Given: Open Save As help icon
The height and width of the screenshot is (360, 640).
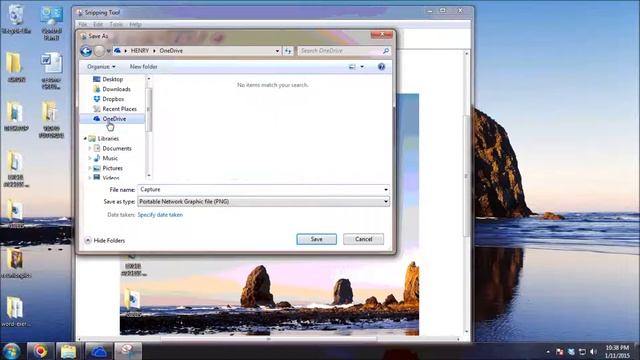Looking at the screenshot, I should tap(381, 67).
